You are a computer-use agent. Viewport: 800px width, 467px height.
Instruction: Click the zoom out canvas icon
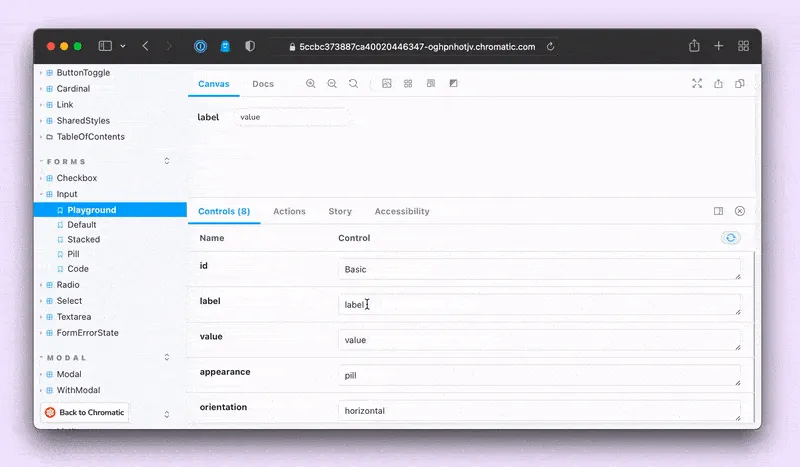332,84
